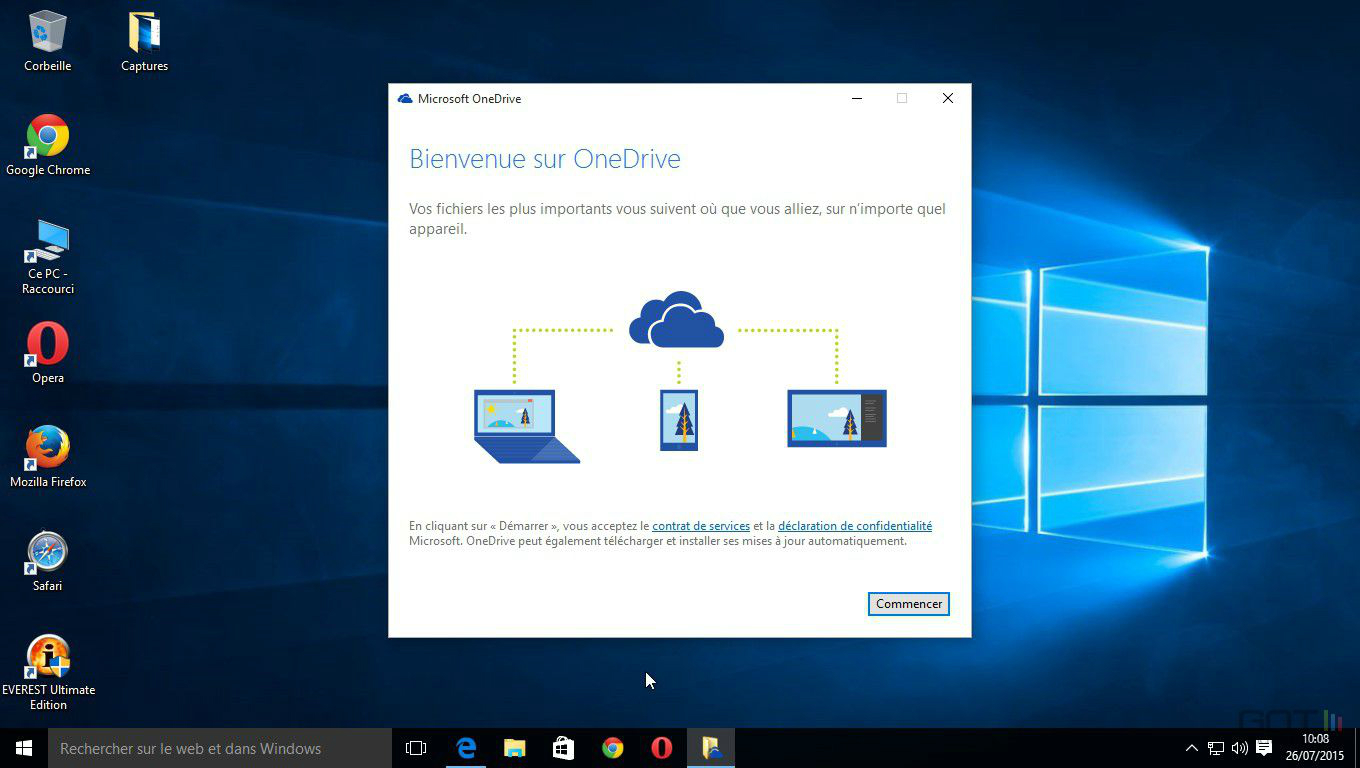Open the Start menu

22,747
